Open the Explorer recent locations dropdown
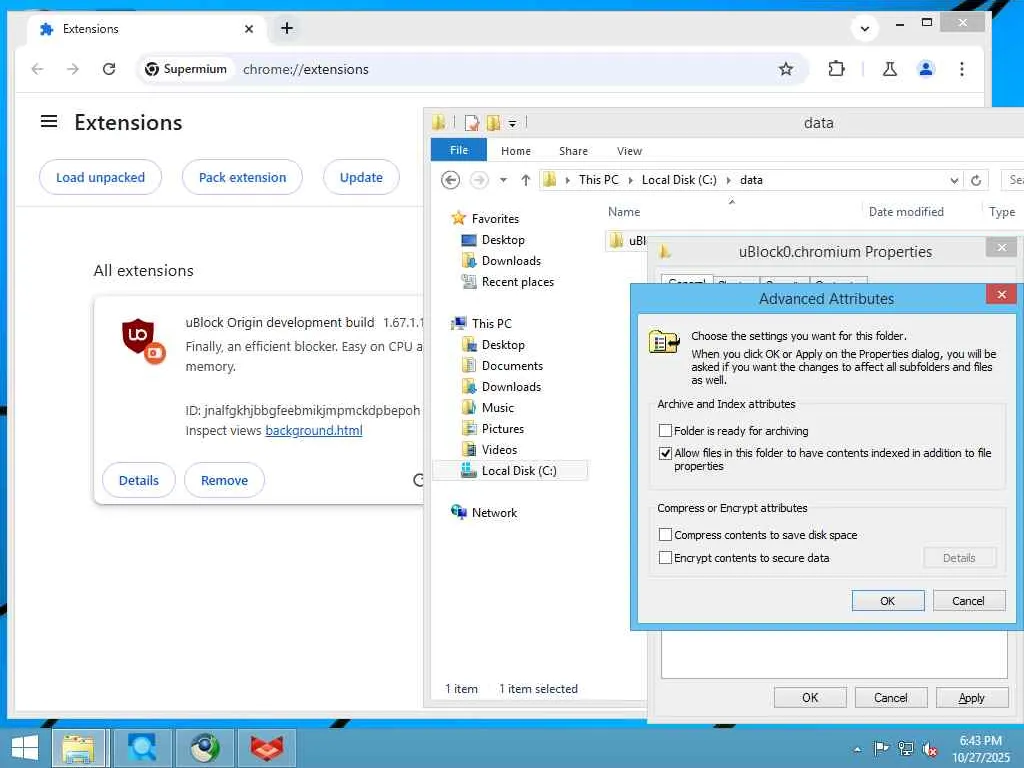Image resolution: width=1024 pixels, height=768 pixels. point(504,180)
